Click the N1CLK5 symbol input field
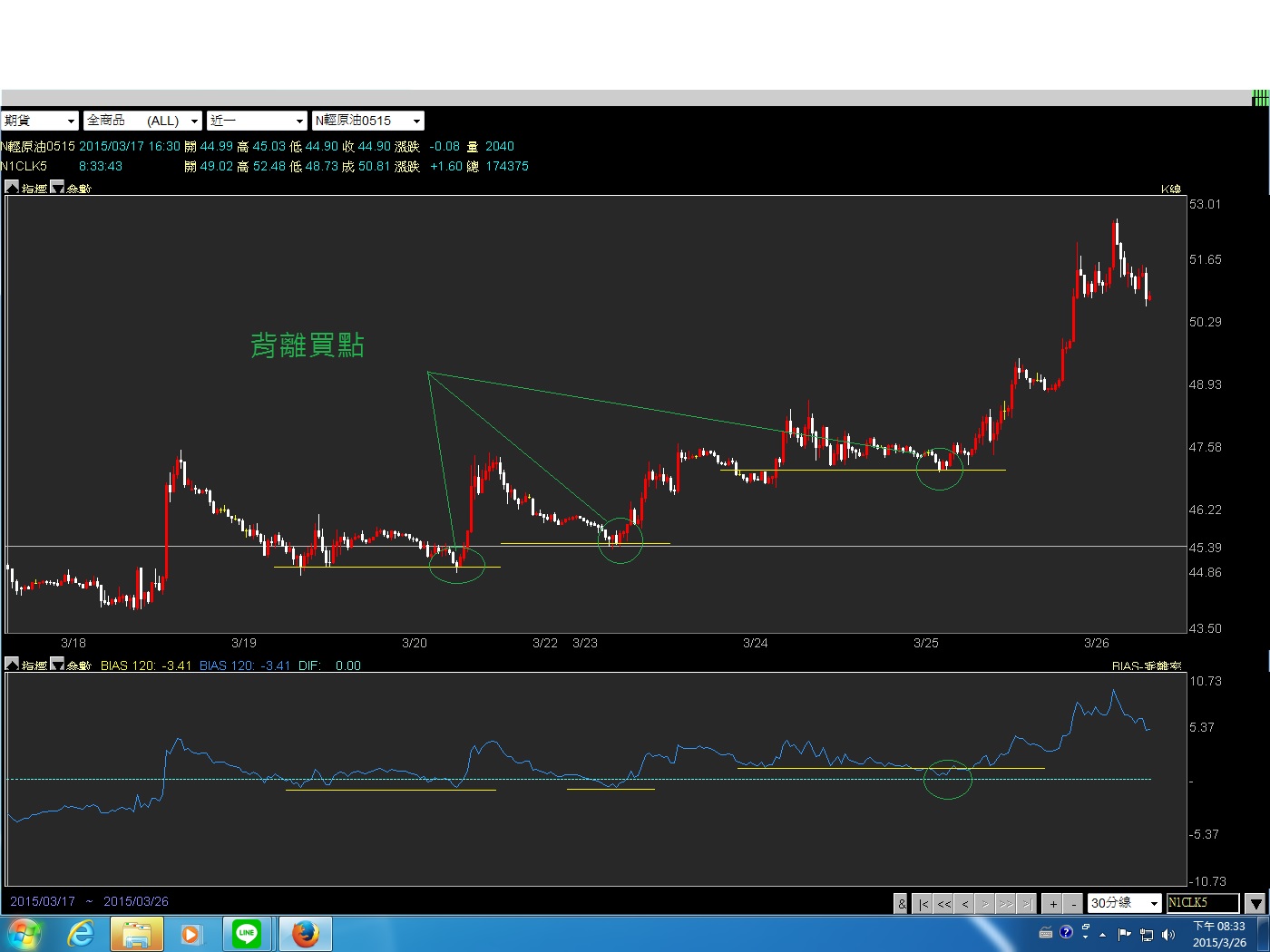Image resolution: width=1270 pixels, height=952 pixels. point(1203,903)
